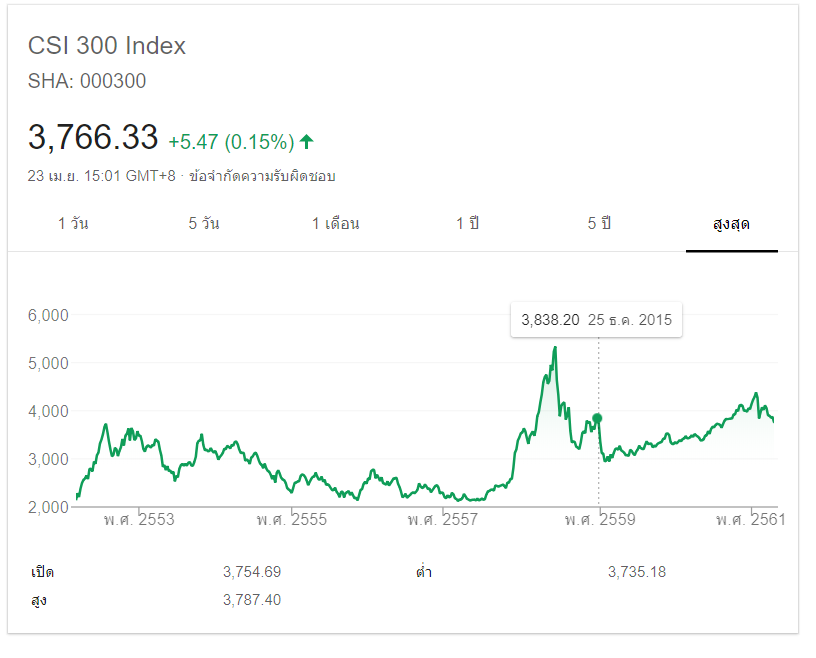Switch to the 5 วัน tab
Image resolution: width=816 pixels, height=658 pixels.
(x=204, y=223)
